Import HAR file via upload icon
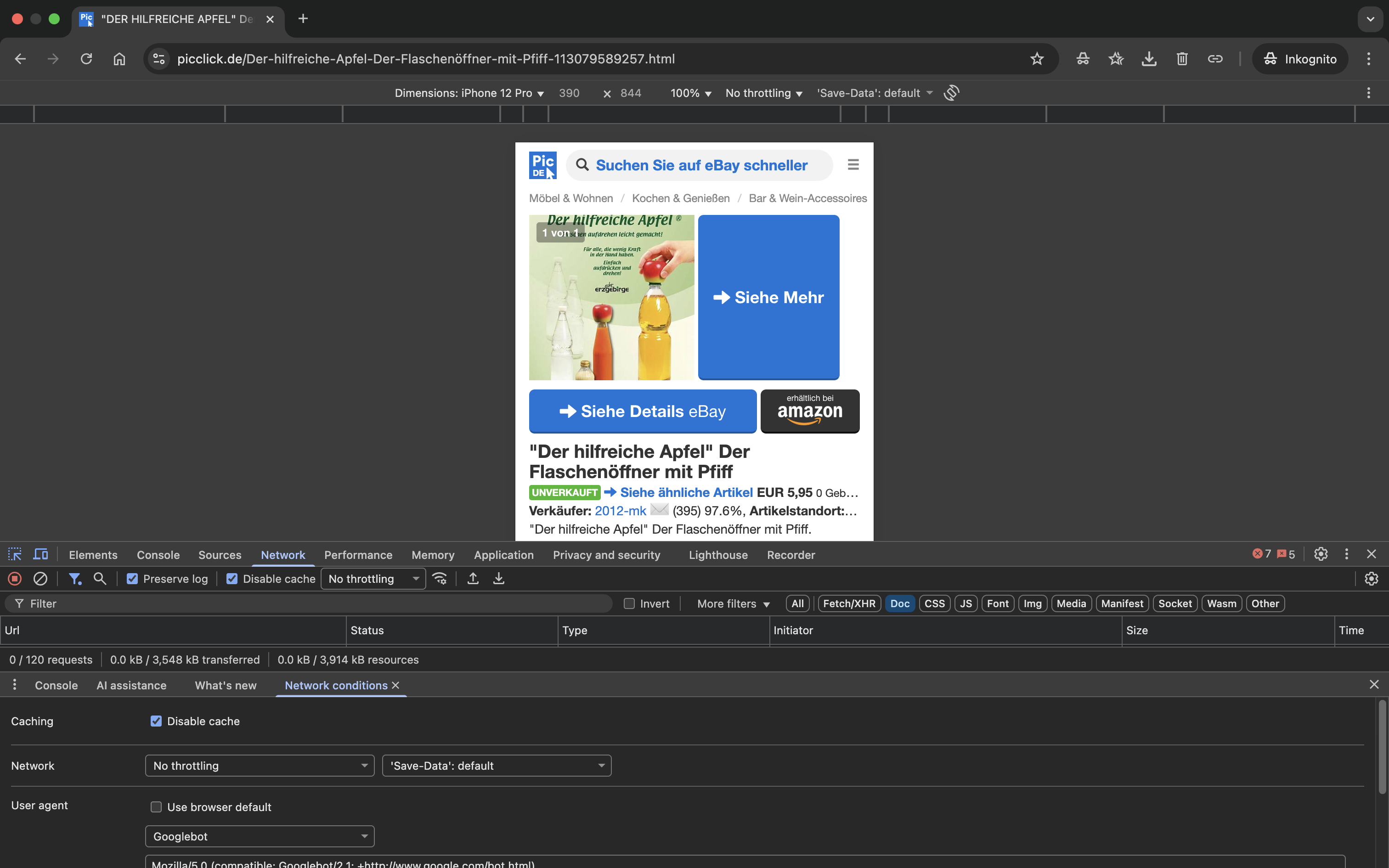Image resolution: width=1389 pixels, height=868 pixels. [472, 578]
